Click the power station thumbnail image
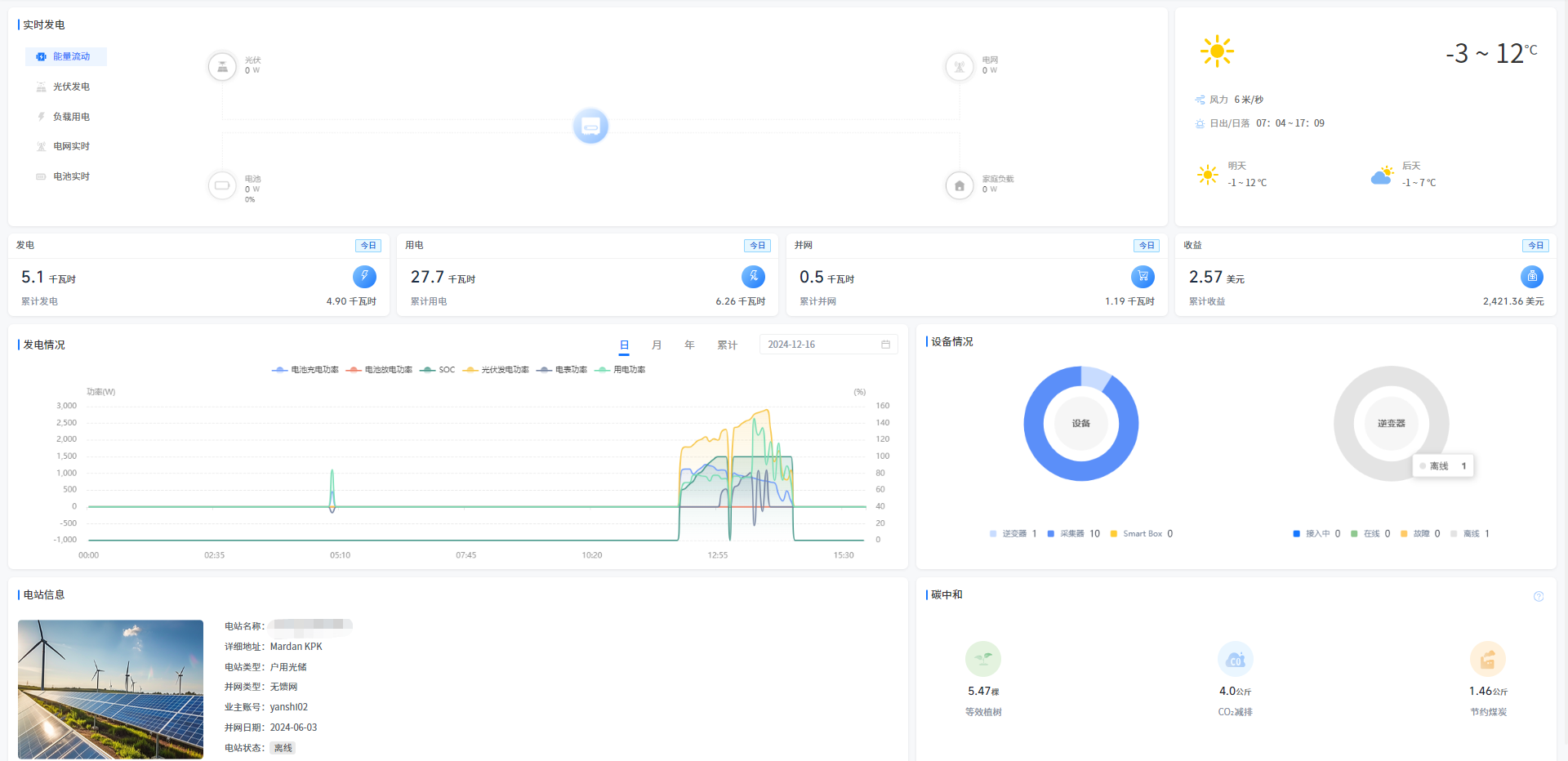Screen dimensions: 1568x761 coord(110,689)
